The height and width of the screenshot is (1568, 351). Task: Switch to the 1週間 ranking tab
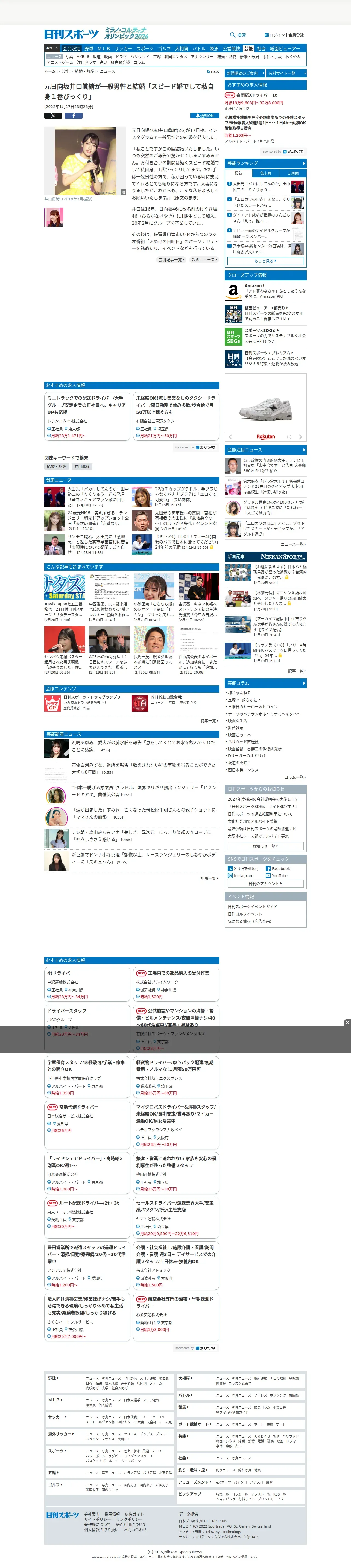point(292,174)
